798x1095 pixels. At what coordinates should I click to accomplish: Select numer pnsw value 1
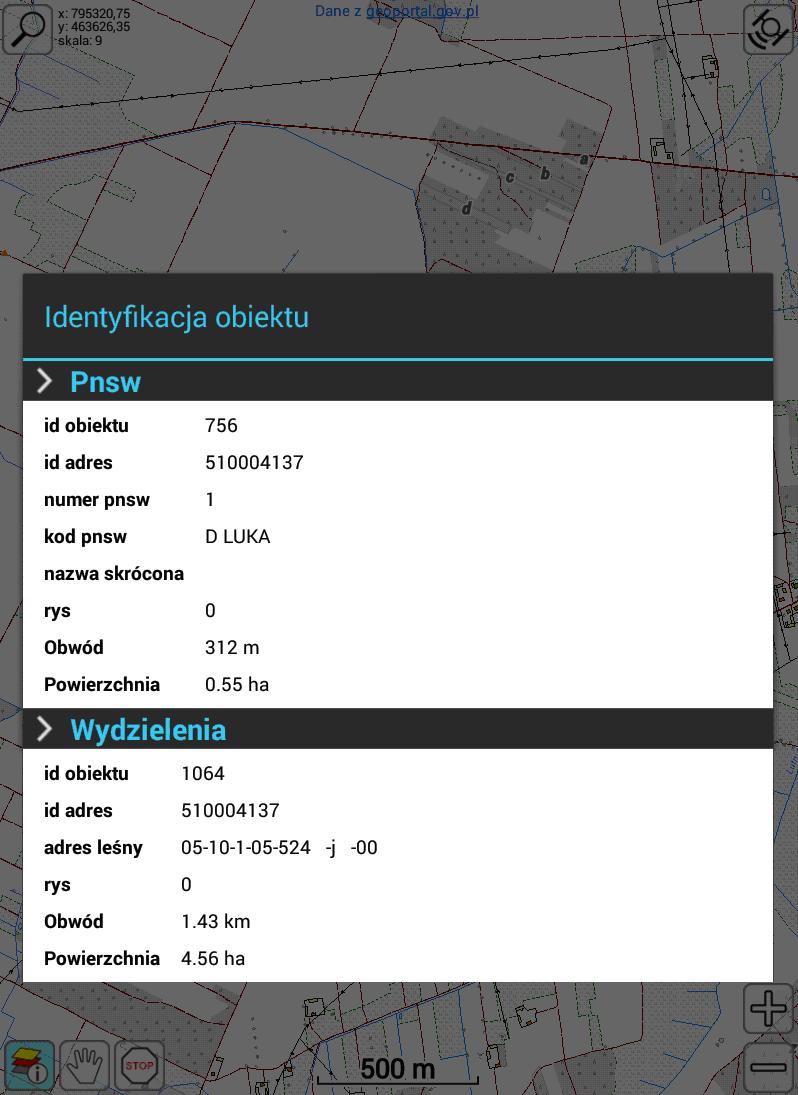point(209,499)
